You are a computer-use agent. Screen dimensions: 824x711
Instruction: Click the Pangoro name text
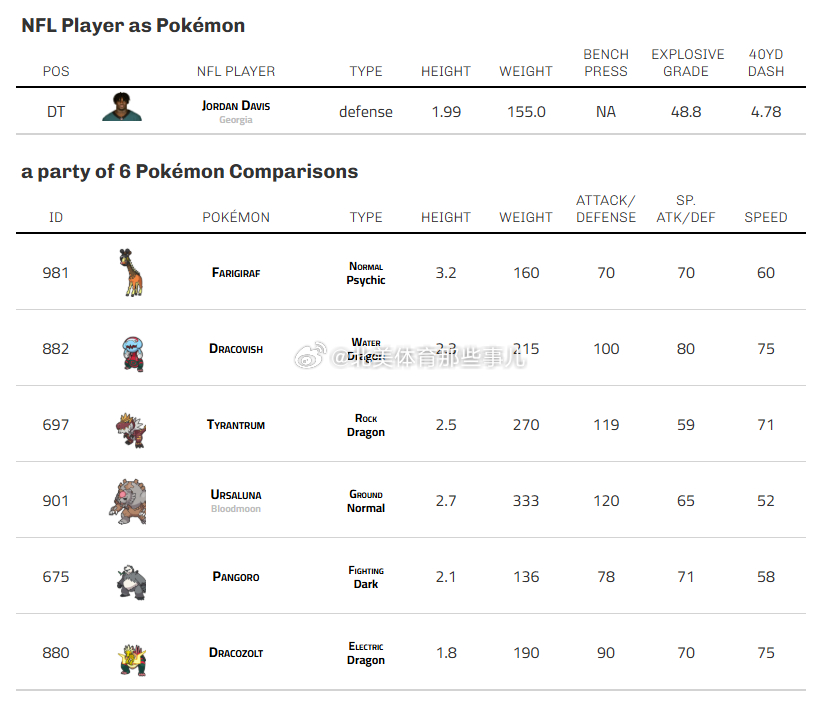click(x=236, y=577)
